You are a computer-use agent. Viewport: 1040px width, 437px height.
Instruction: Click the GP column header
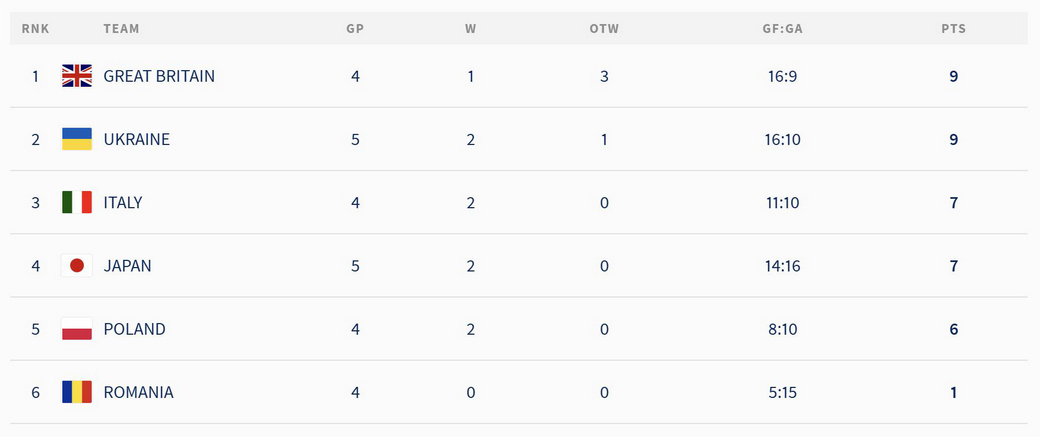pos(356,29)
